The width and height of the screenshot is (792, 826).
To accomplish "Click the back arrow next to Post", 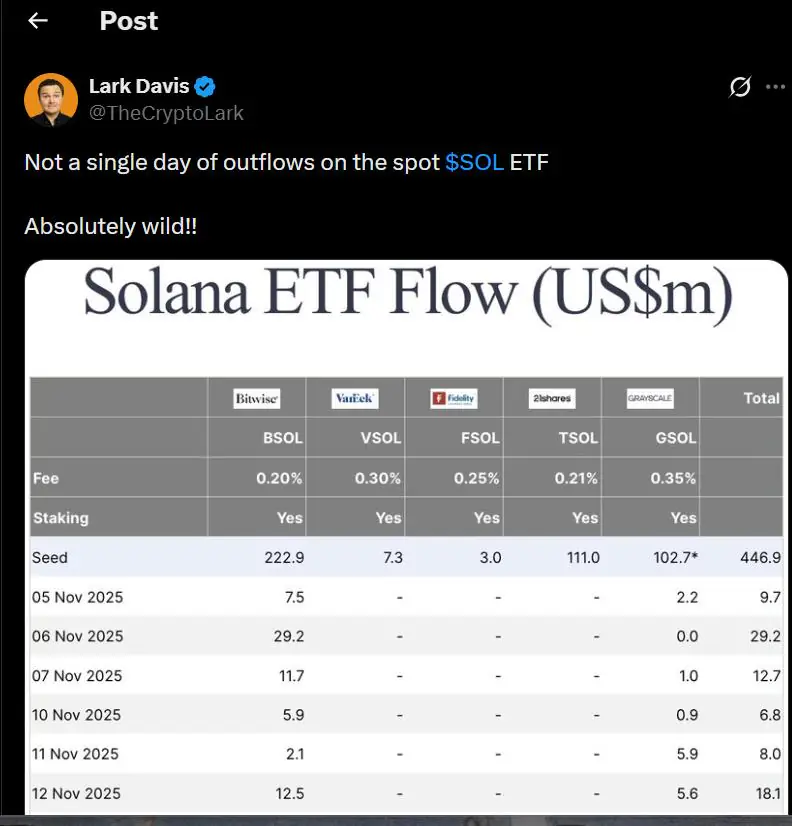I will 38,21.
